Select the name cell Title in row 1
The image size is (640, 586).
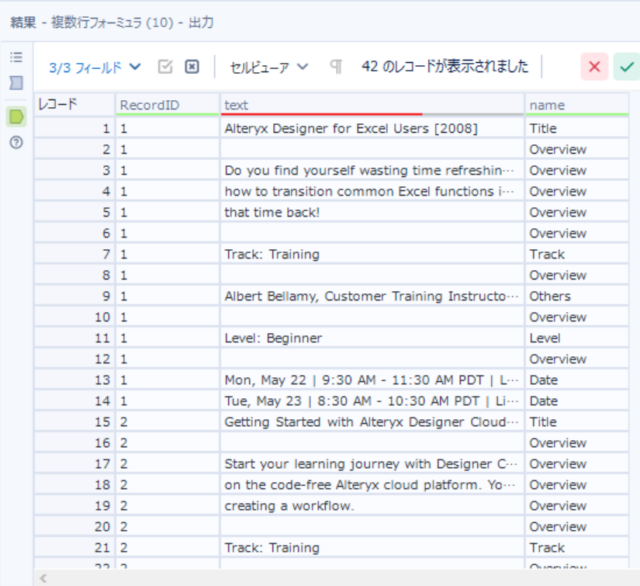pyautogui.click(x=577, y=129)
